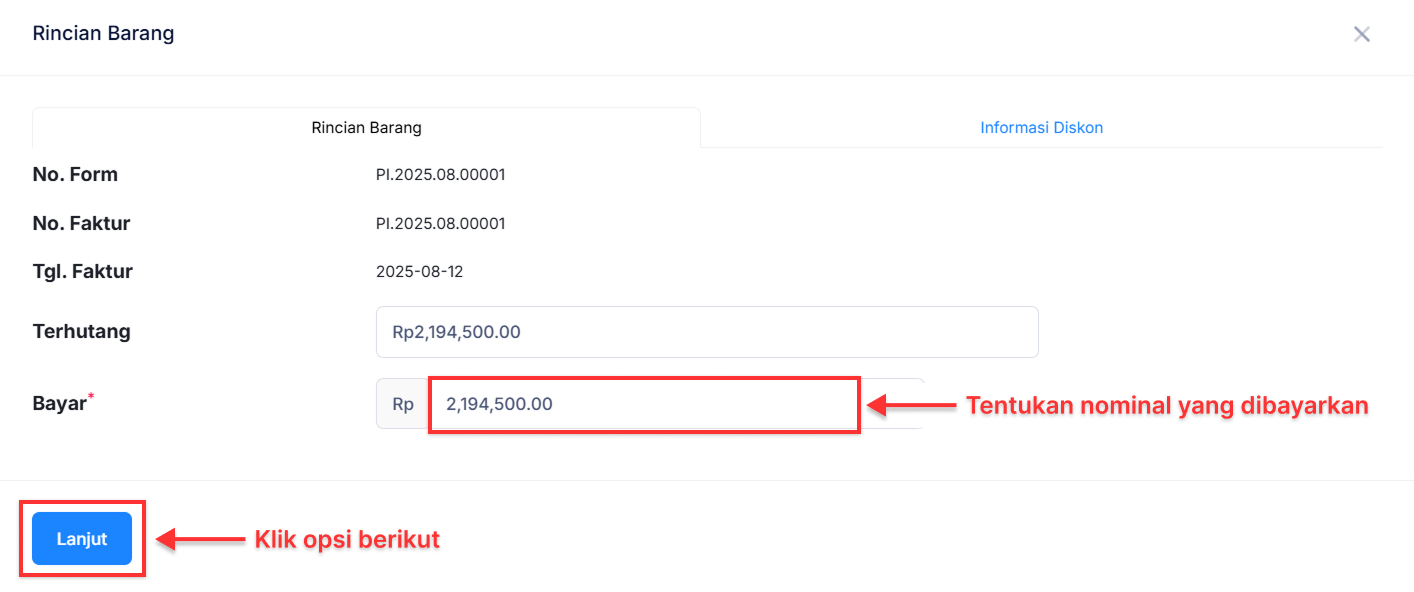Screen dimensions: 1414x592
Task: Click the "Klik opsi berikut" annotation text
Action: 347,540
